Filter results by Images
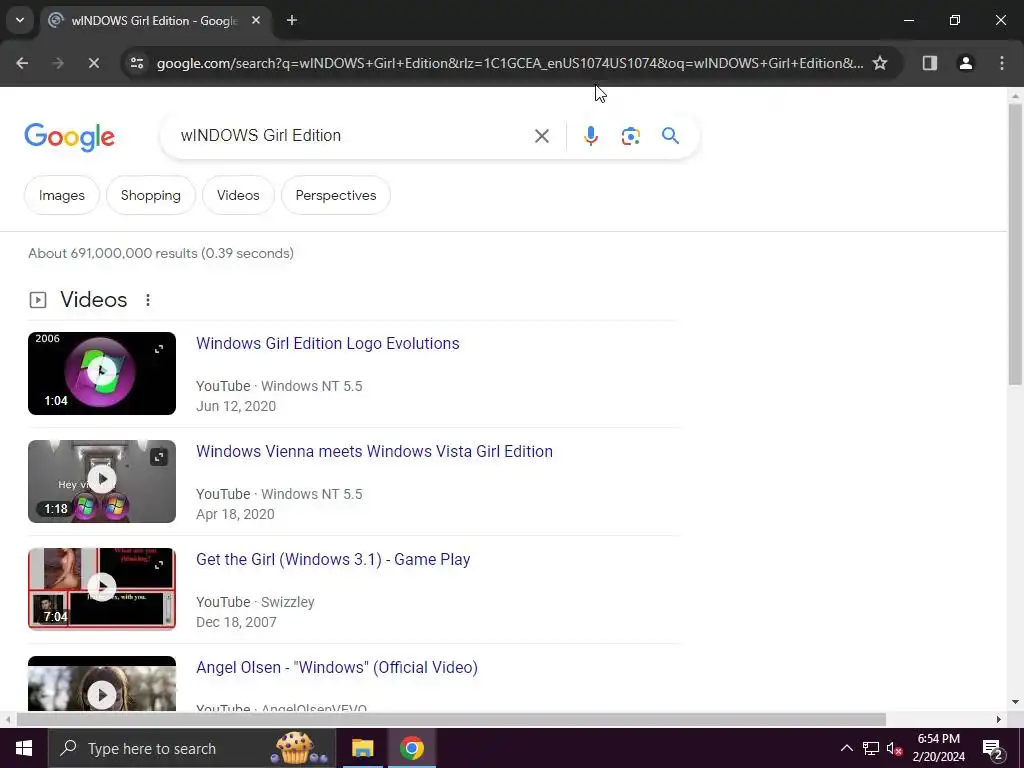1024x768 pixels. point(61,195)
